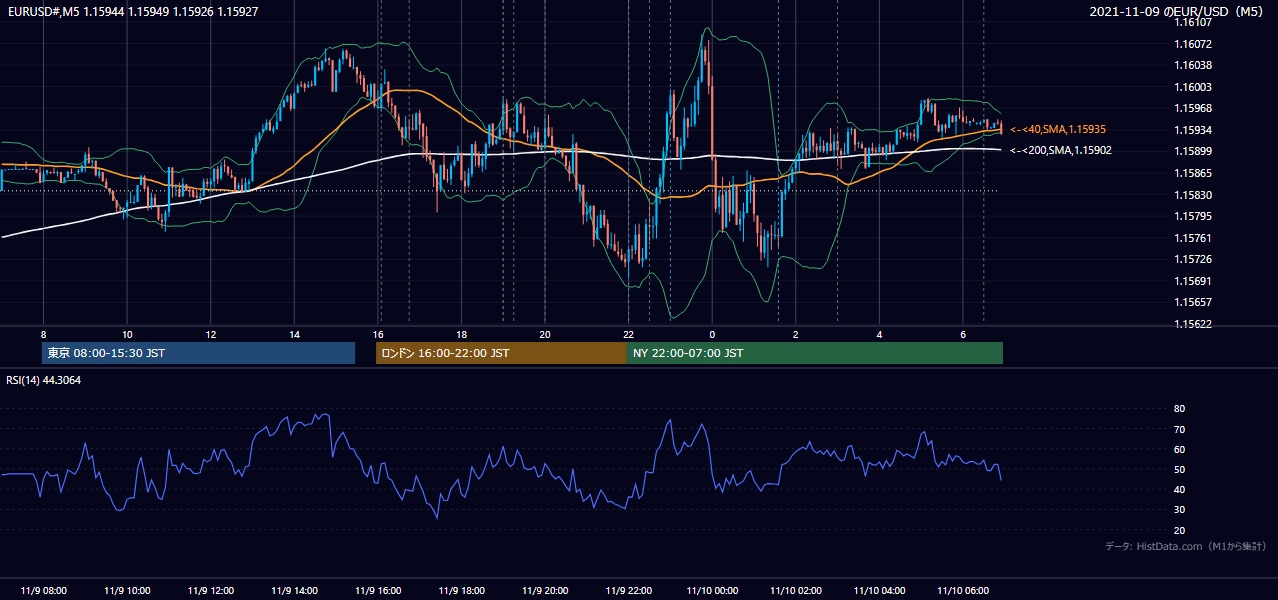This screenshot has height=600, width=1278.
Task: Click the RSI 30 level label
Action: point(1180,510)
